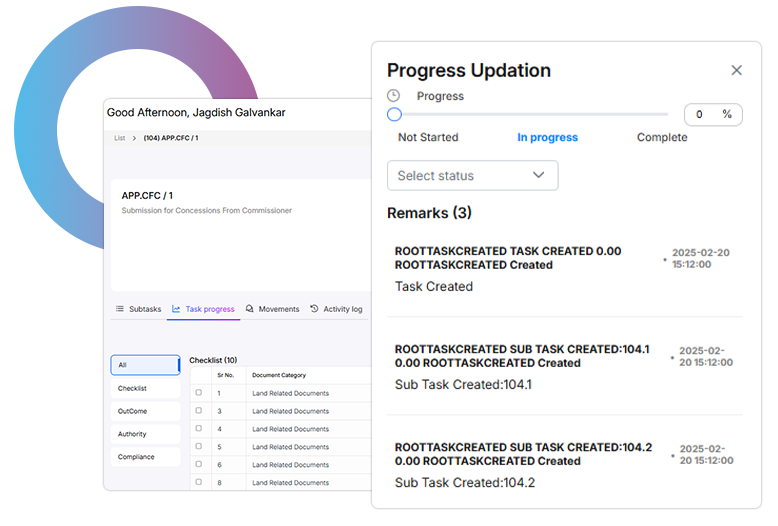Go back to List breadcrumb link
The height and width of the screenshot is (526, 778).
(x=119, y=138)
